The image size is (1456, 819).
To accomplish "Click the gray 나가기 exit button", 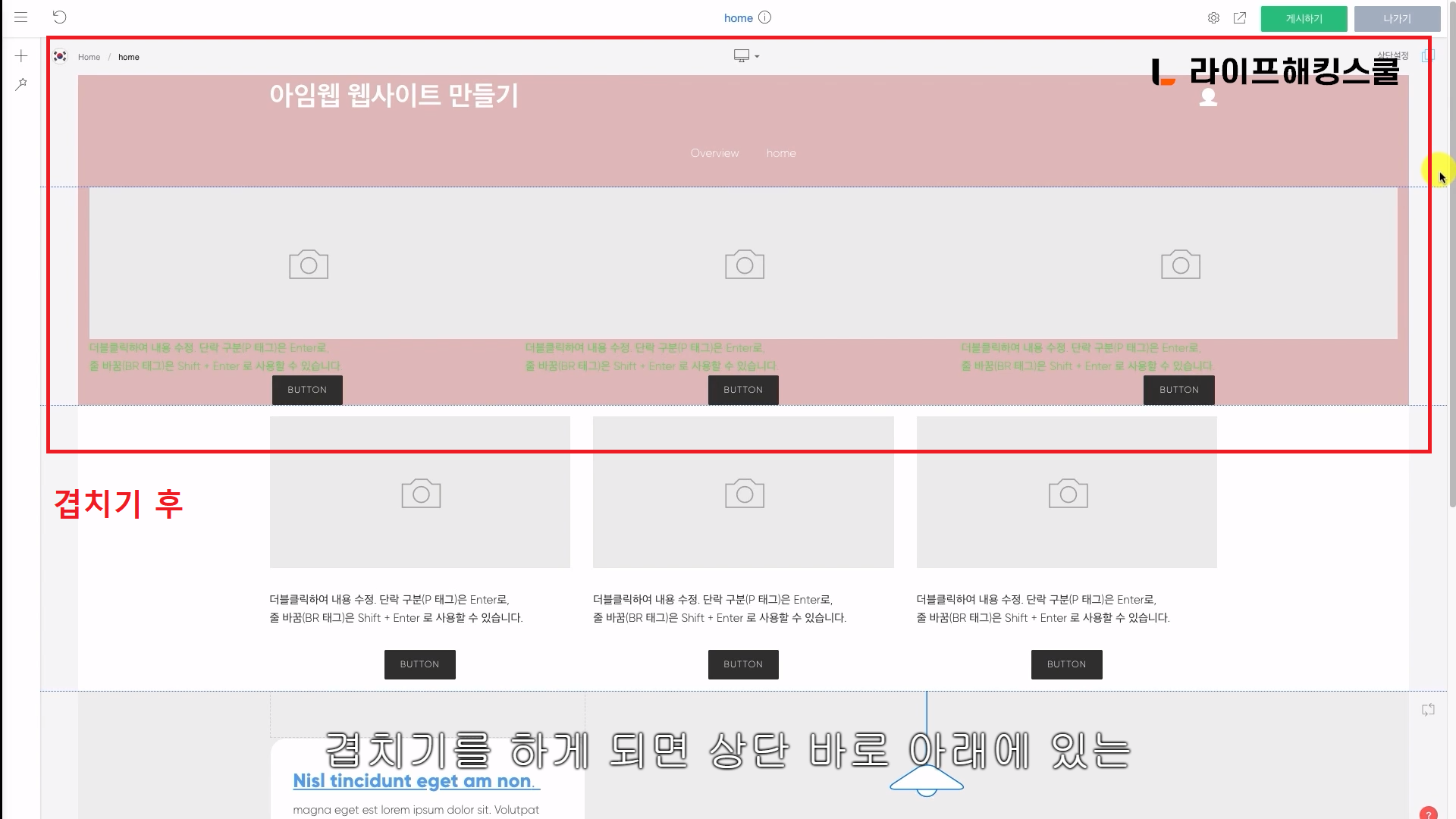I will point(1397,19).
